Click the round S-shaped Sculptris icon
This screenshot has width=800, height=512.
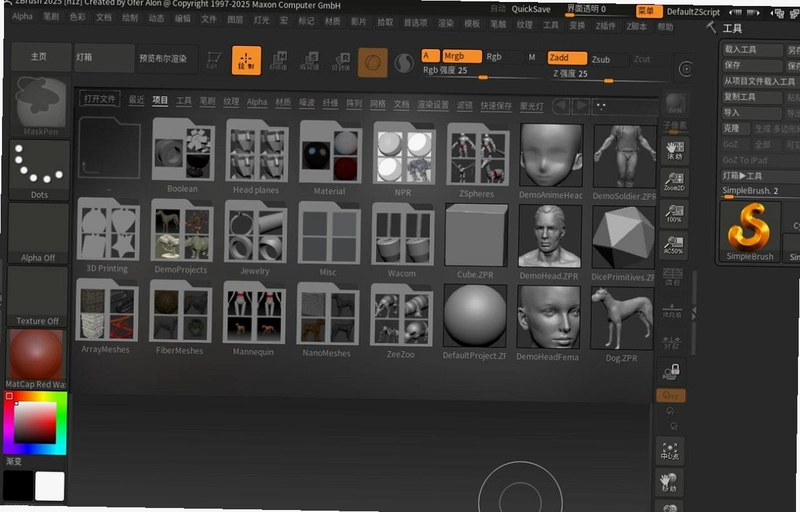click(404, 63)
